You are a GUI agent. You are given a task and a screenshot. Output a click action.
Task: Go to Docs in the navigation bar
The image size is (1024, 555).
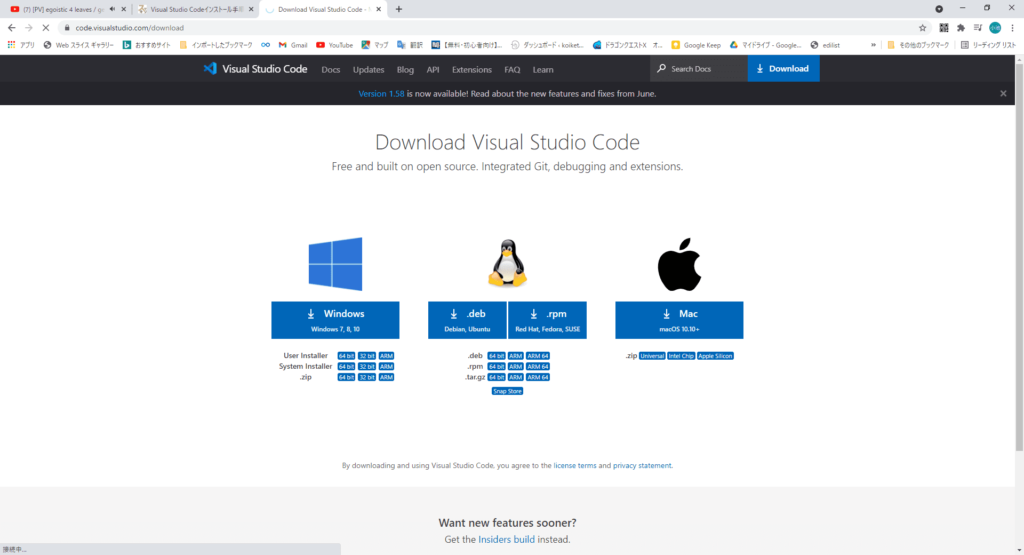pyautogui.click(x=331, y=69)
